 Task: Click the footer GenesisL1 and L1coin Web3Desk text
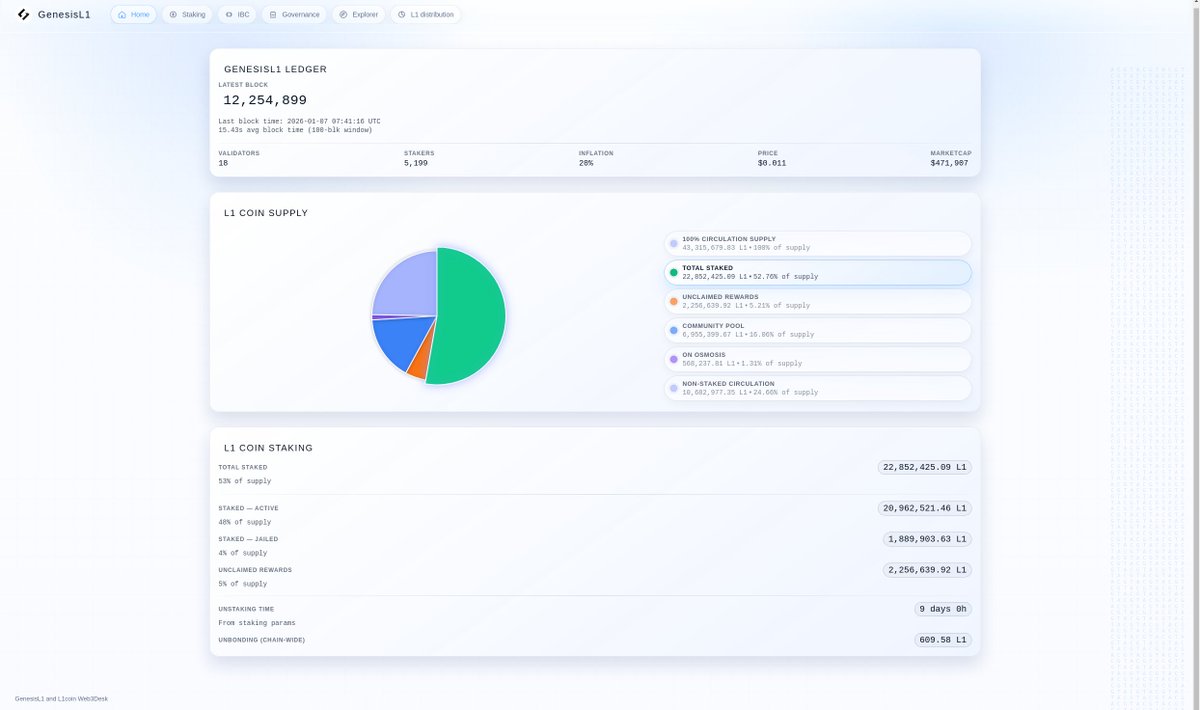pos(61,698)
